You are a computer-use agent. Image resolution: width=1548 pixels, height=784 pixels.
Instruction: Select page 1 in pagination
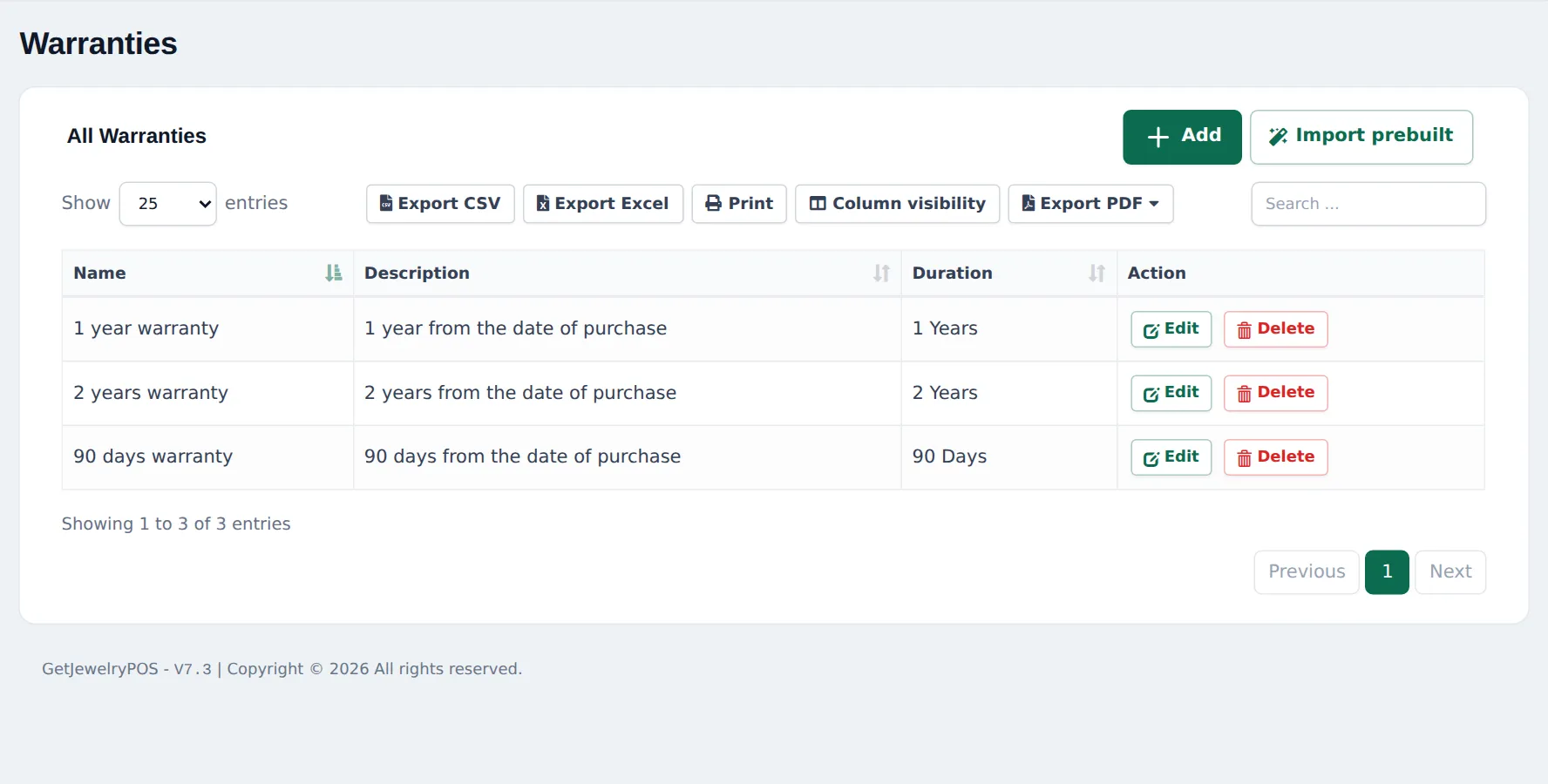[x=1387, y=572]
